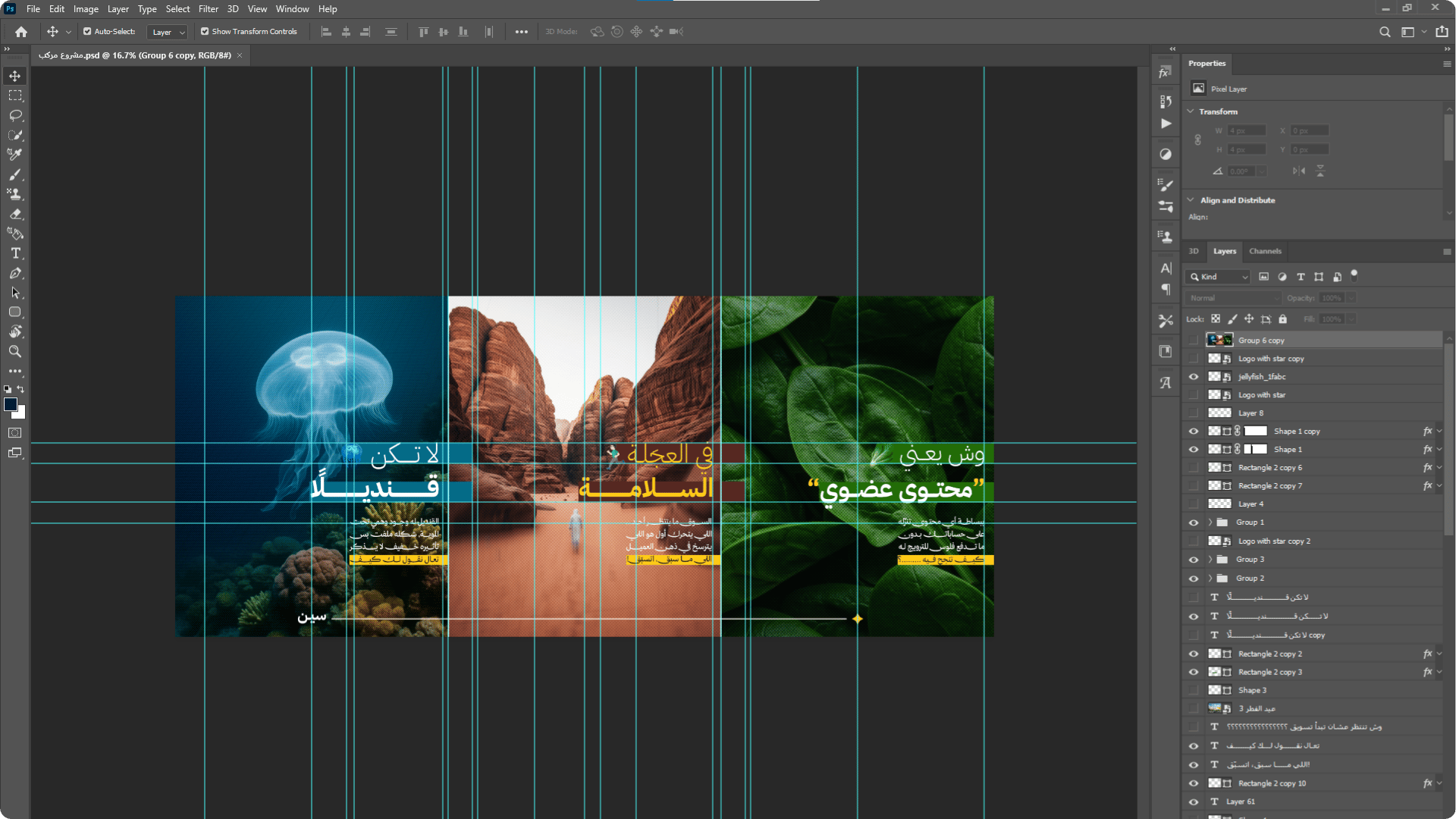
Task: Open the Kind filter dropdown
Action: (x=1219, y=277)
